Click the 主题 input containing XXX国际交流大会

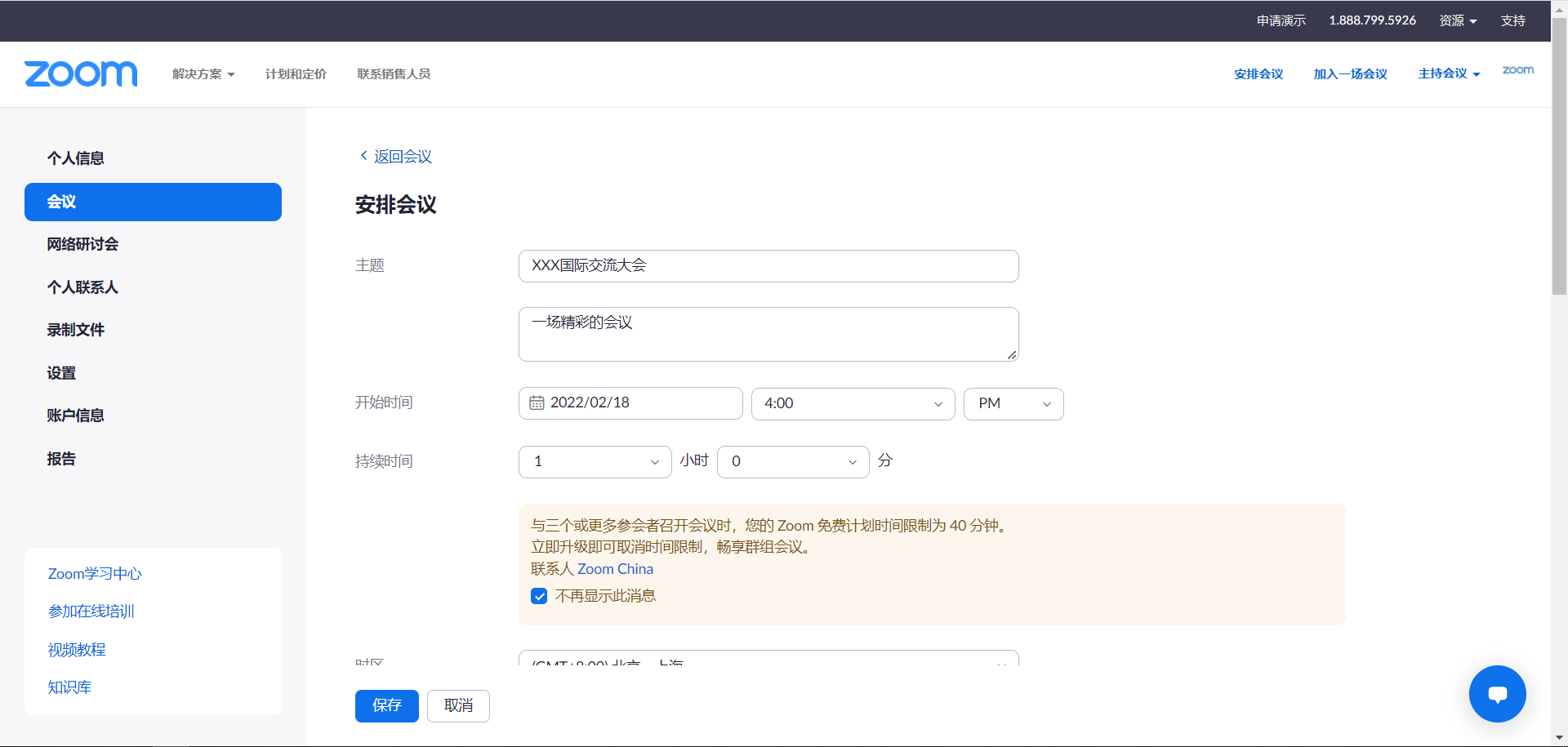768,265
